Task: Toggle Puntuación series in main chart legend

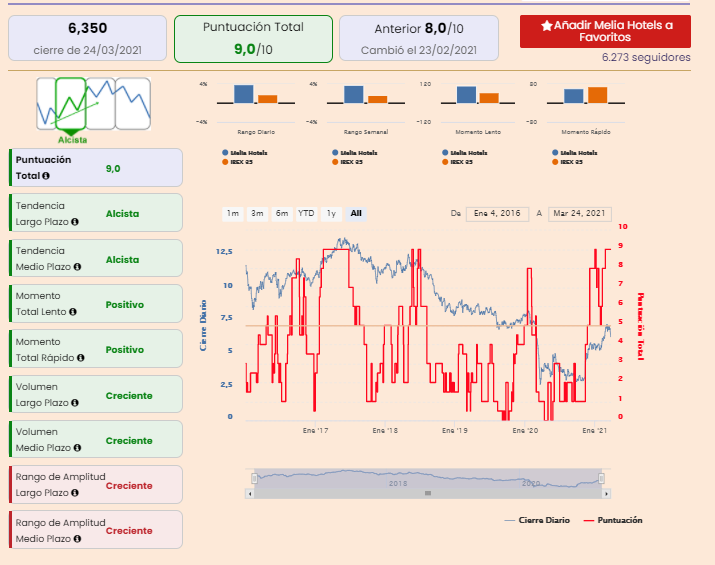Action: [x=613, y=520]
